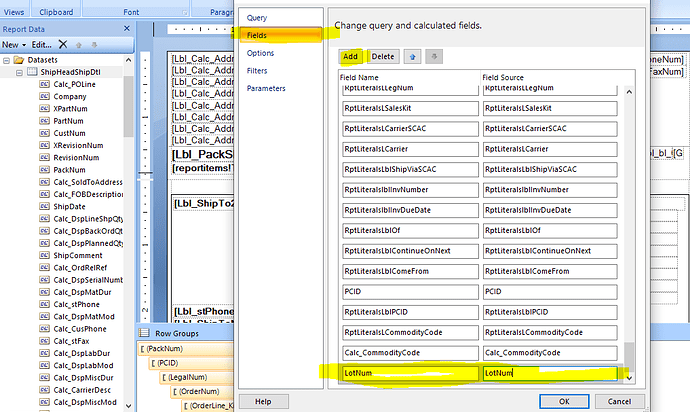Click the Row Groups grid icon
The width and height of the screenshot is (690, 412).
(144, 333)
